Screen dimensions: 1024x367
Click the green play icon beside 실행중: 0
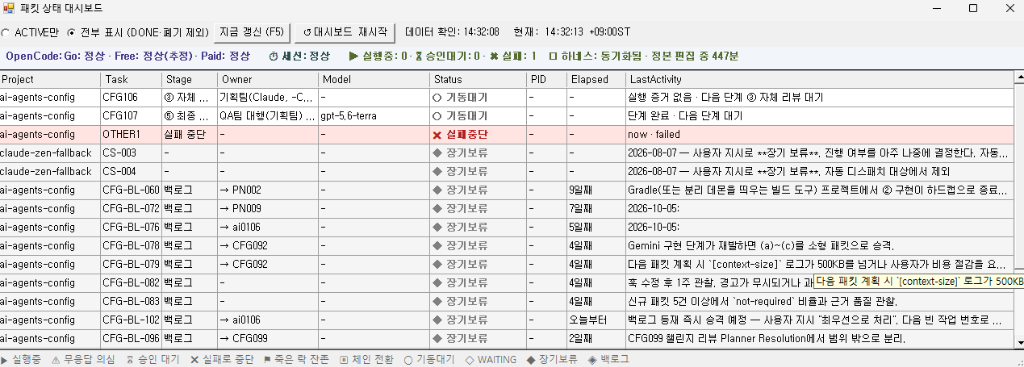click(x=353, y=57)
